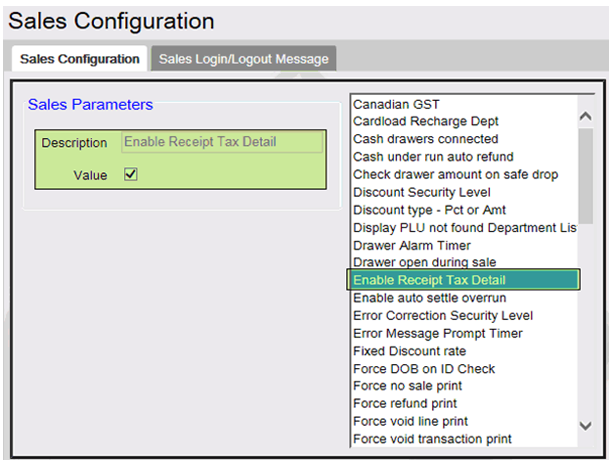Click the parameter list scrollbar thumb
The width and height of the screenshot is (609, 462).
(x=585, y=176)
